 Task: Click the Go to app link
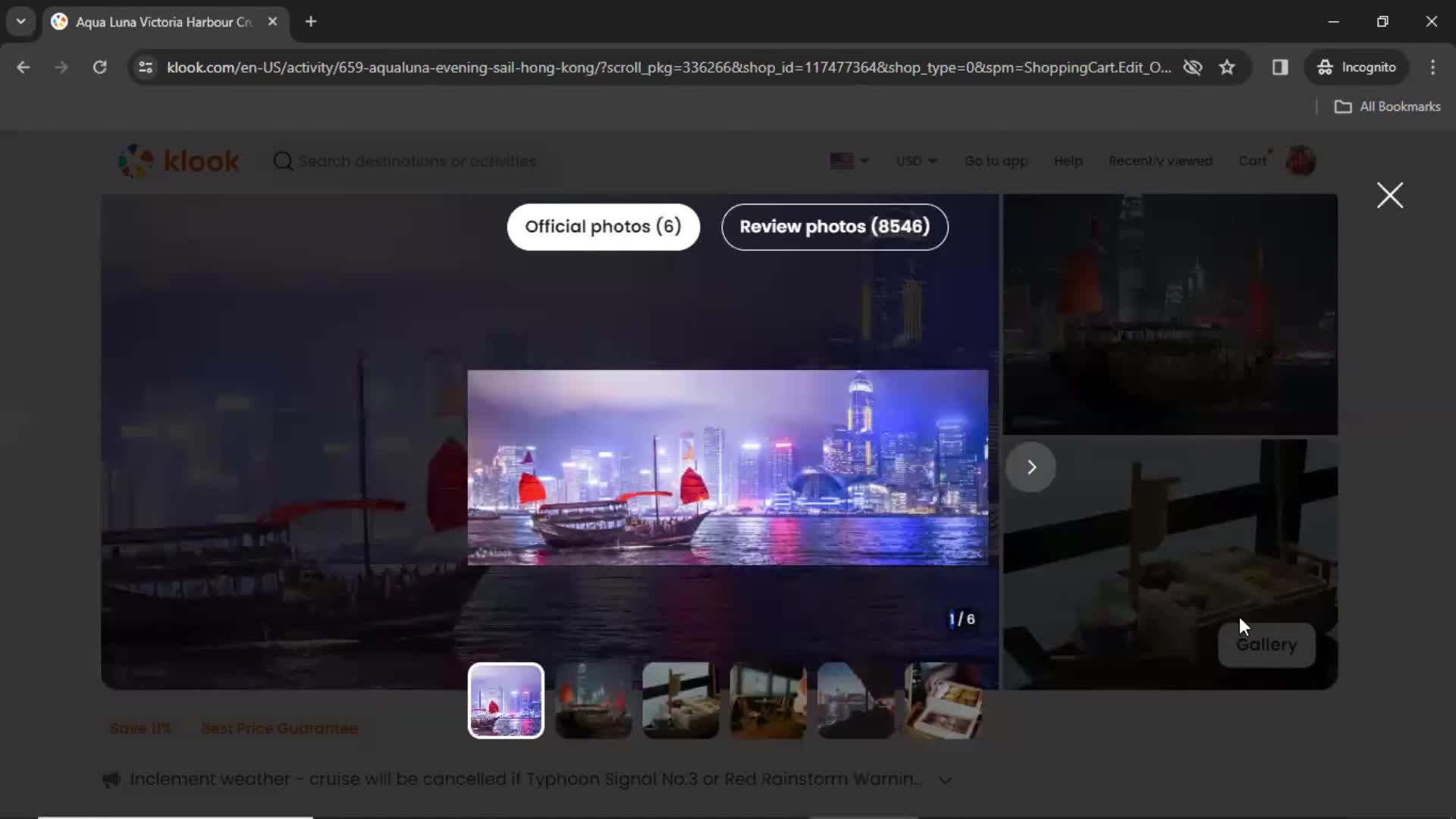[995, 161]
